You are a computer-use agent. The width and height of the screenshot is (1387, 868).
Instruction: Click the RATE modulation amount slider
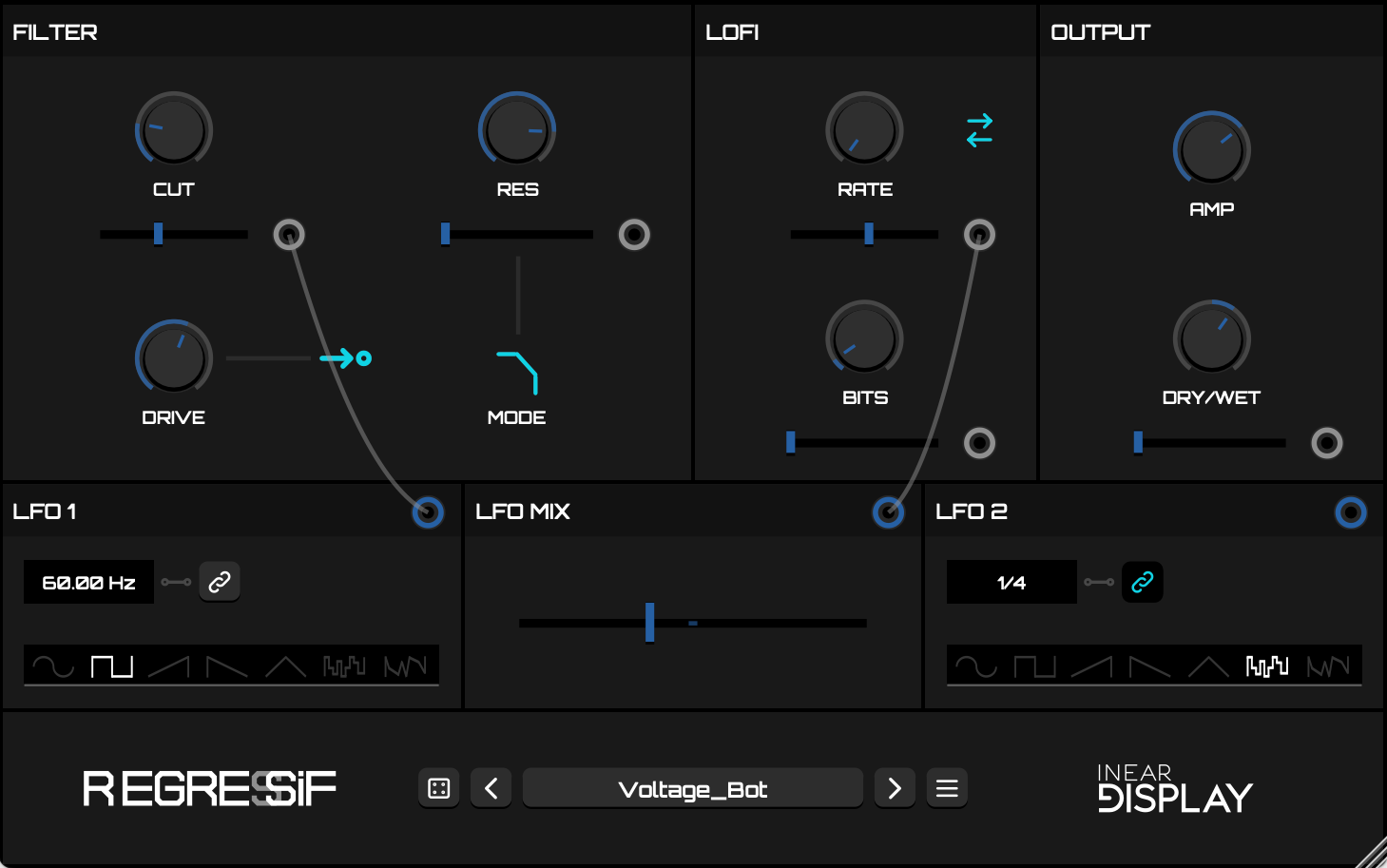864,234
